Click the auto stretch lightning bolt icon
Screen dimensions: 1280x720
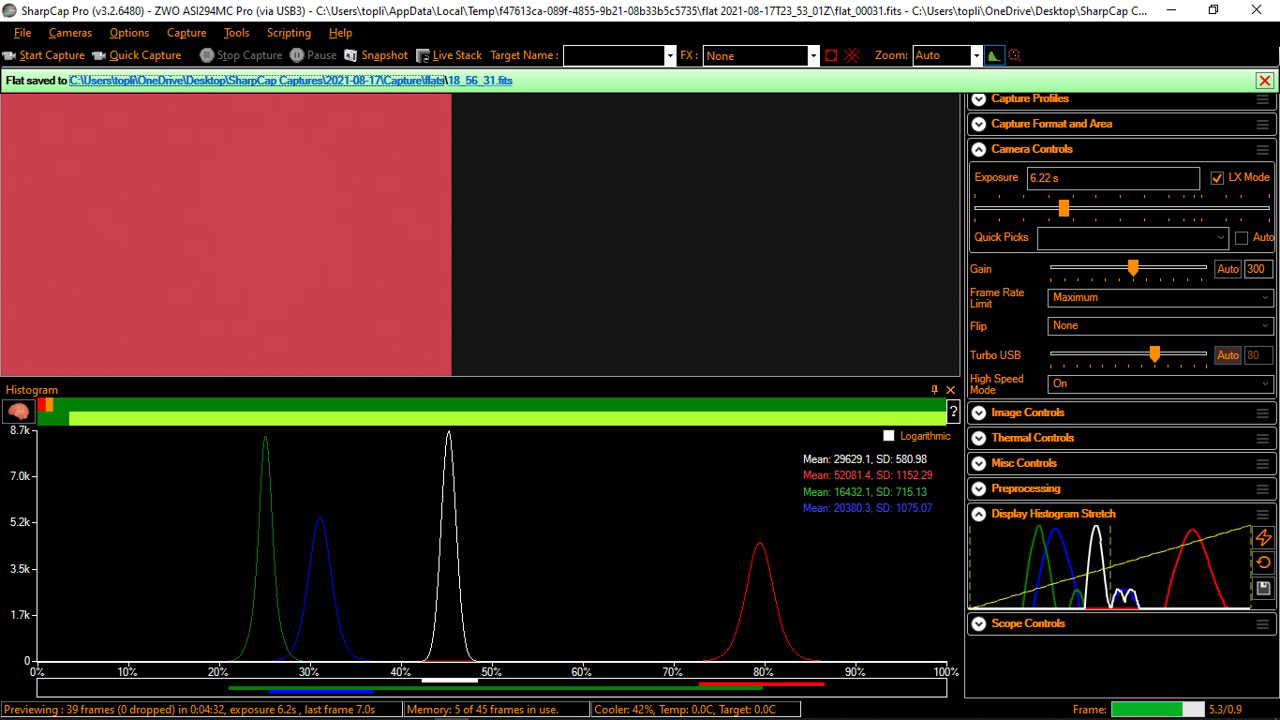click(1263, 538)
